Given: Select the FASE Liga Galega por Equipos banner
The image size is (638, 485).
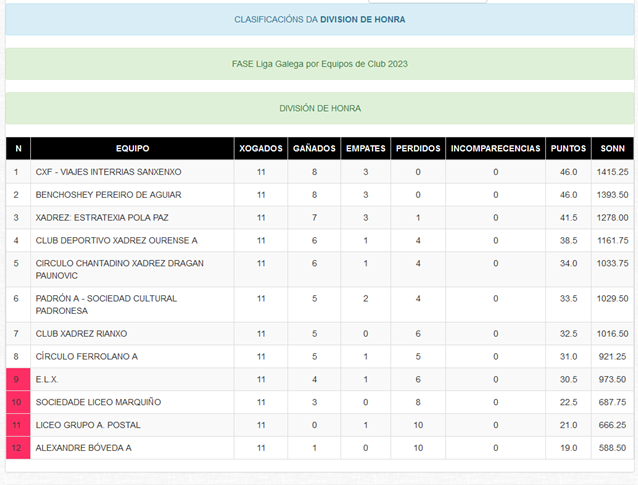Looking at the screenshot, I should [319, 64].
